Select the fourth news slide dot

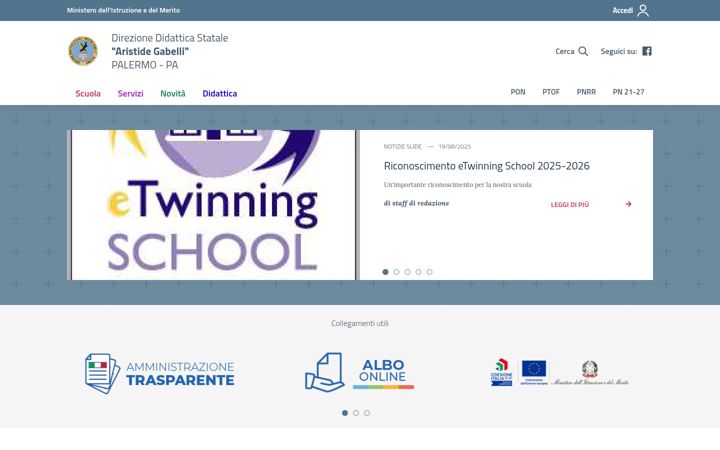pyautogui.click(x=418, y=272)
